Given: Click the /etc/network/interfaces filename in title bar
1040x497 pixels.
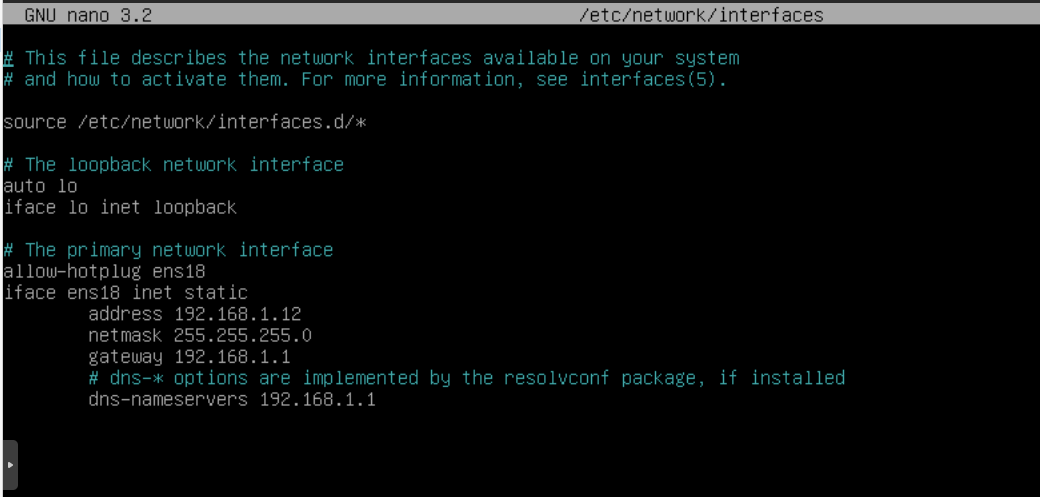Looking at the screenshot, I should click(701, 15).
